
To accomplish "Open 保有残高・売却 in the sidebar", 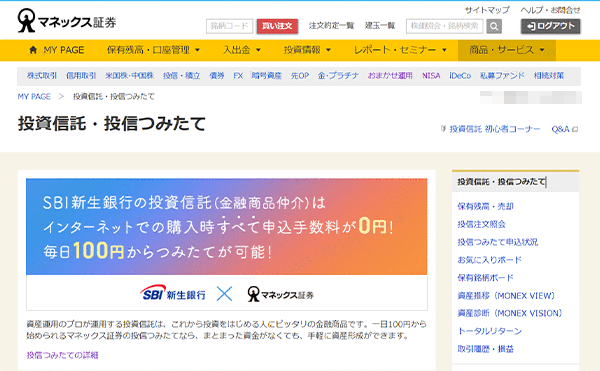I will point(486,207).
